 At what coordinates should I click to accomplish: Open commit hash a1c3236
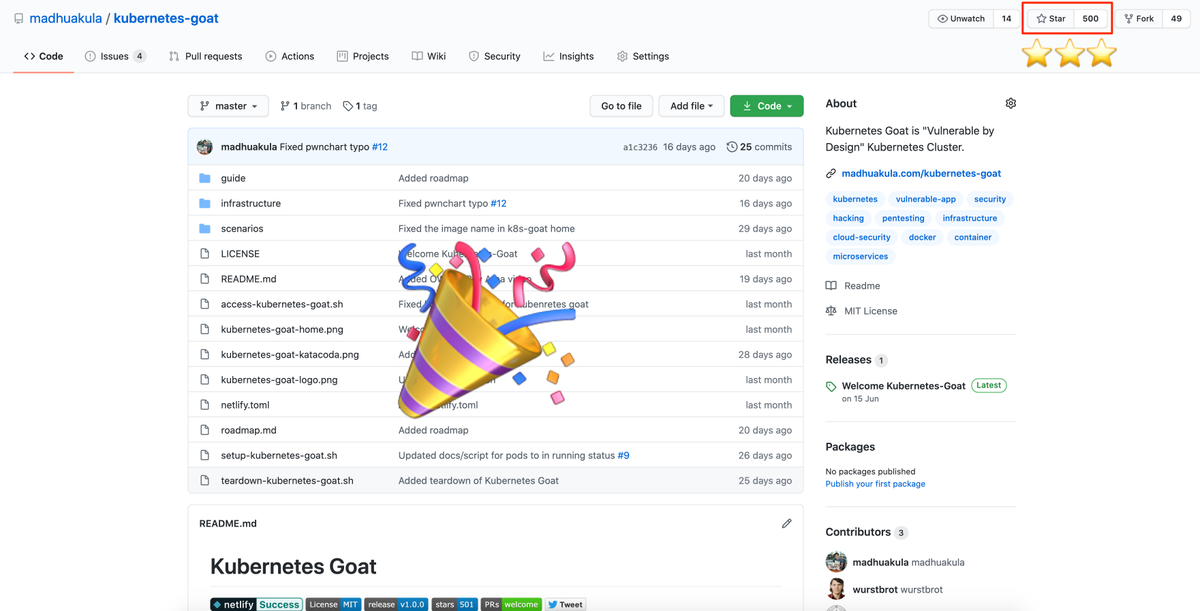(640, 147)
